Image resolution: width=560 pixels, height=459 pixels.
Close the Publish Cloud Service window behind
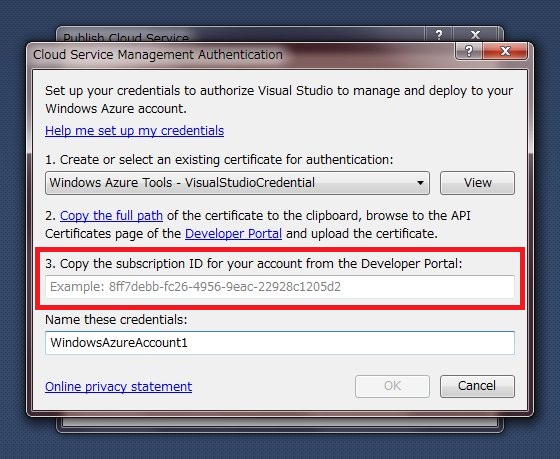tap(475, 34)
